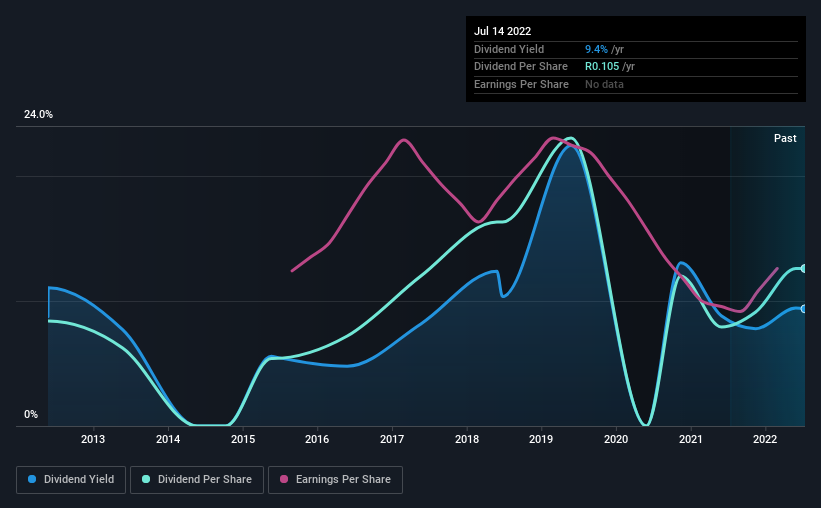Viewport: 821px width, 508px height.
Task: Click the 2017 x-axis label
Action: point(392,439)
